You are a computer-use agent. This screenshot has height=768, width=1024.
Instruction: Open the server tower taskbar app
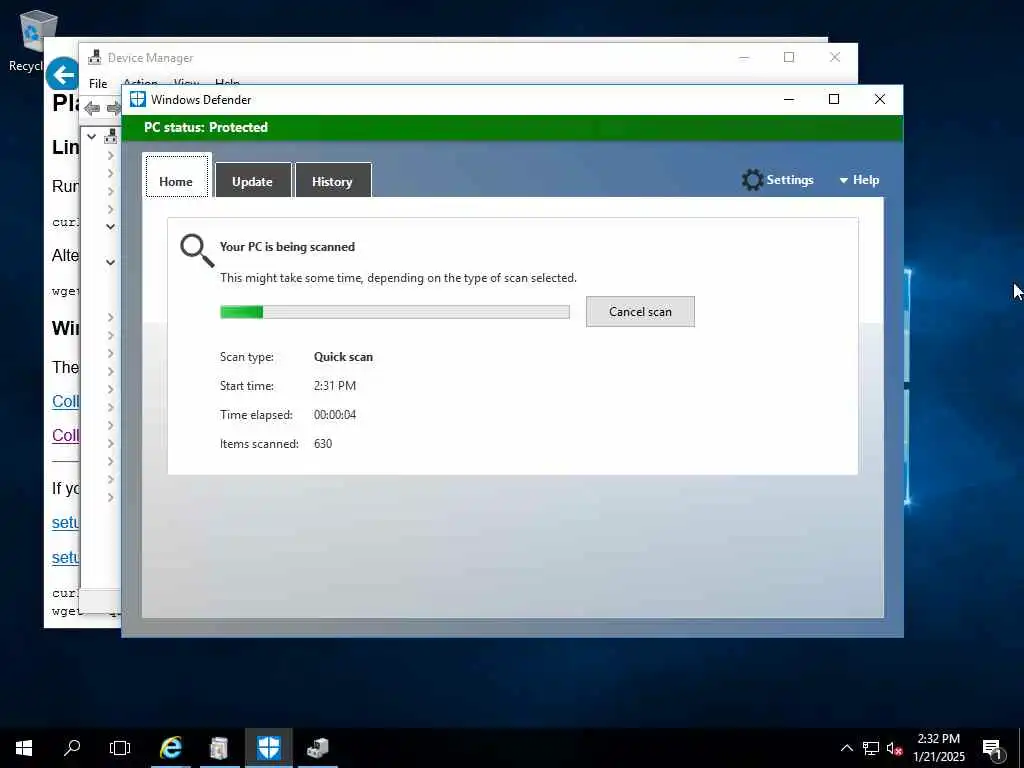click(219, 748)
